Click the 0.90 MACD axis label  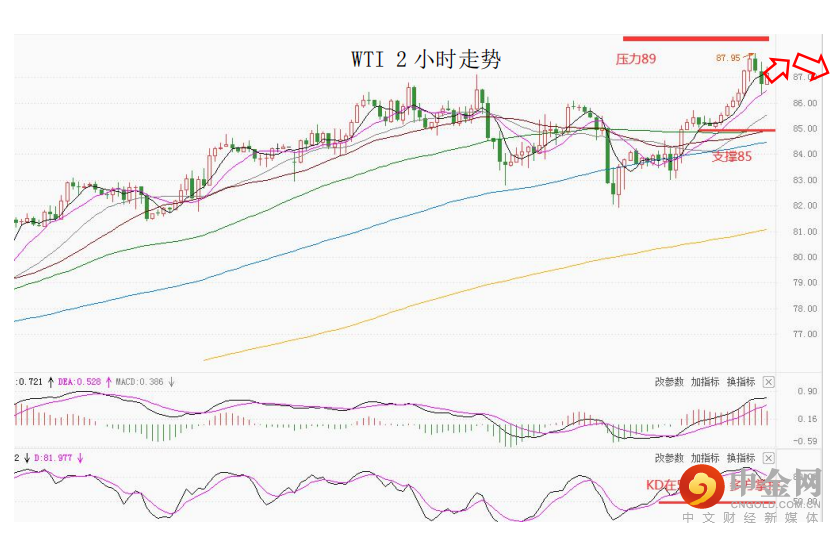click(x=807, y=391)
